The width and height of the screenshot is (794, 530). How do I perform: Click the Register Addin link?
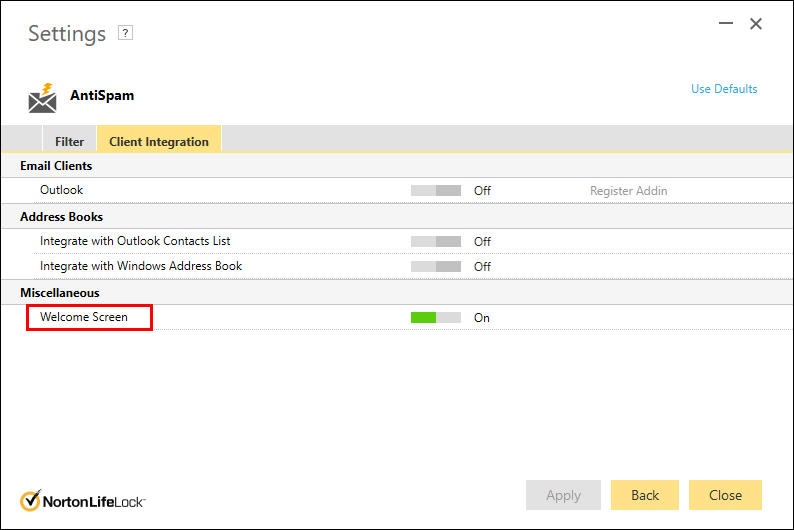(x=628, y=191)
